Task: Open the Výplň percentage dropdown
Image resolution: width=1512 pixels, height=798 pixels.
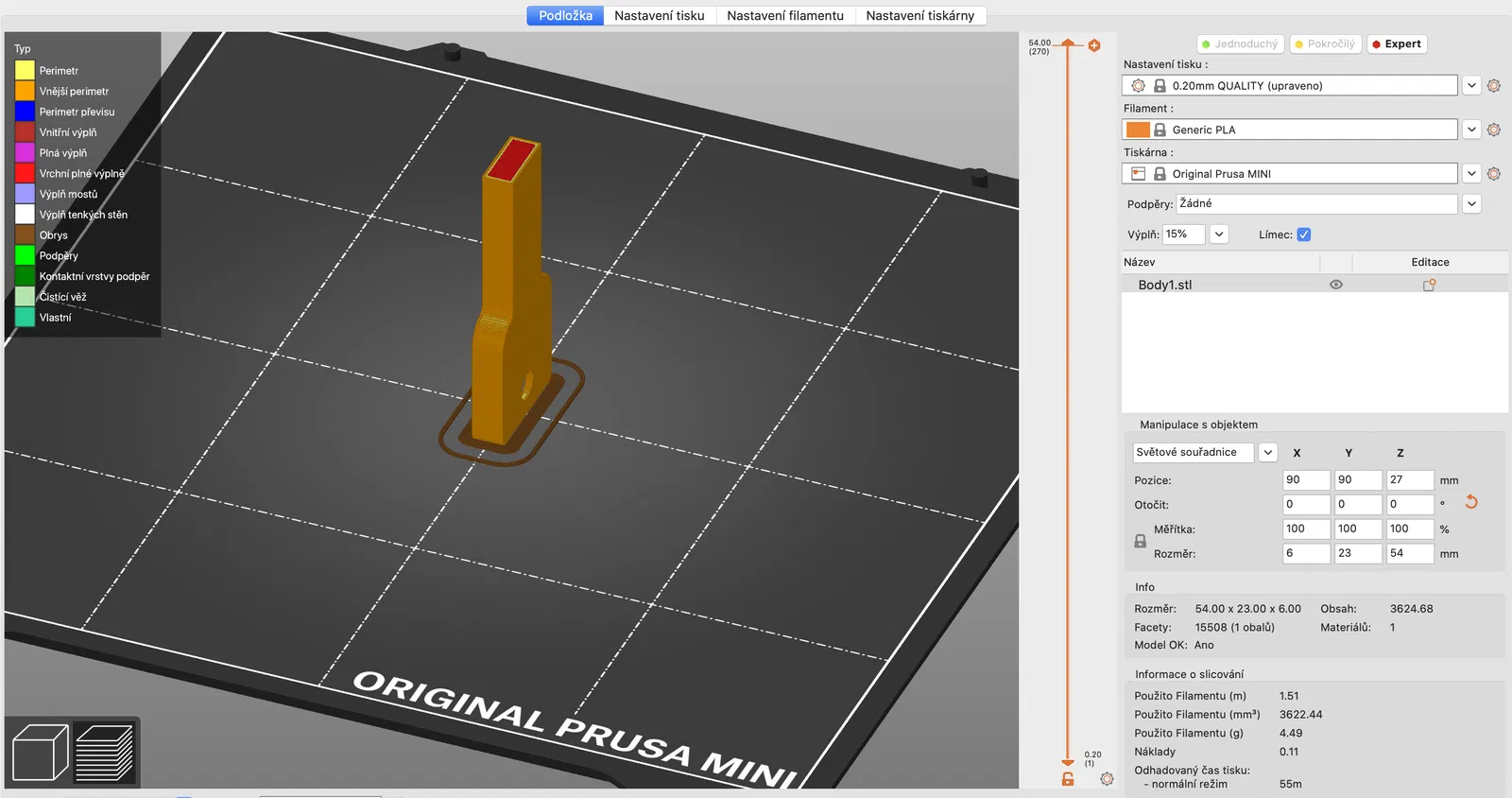Action: [1219, 234]
